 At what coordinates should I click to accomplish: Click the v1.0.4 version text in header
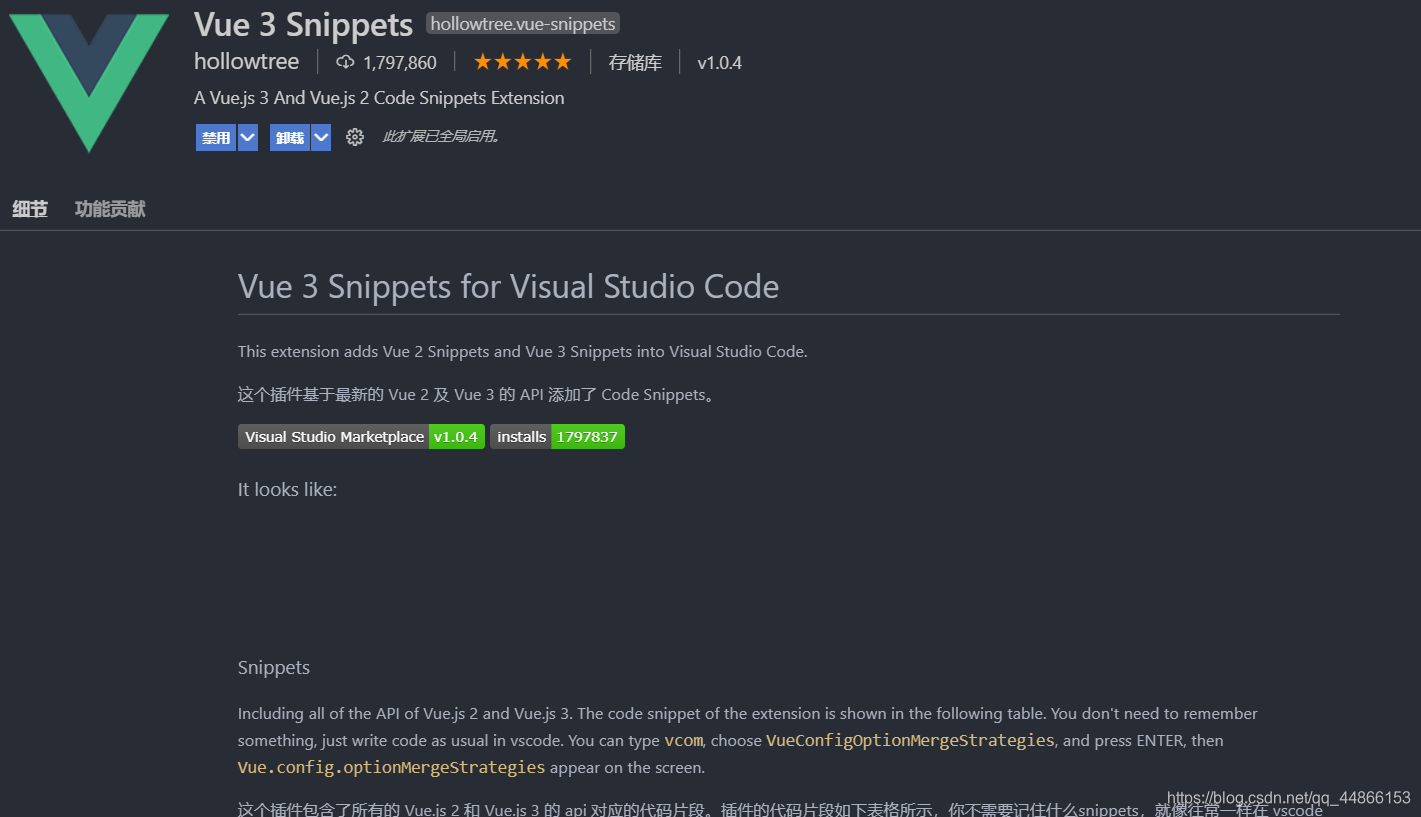(720, 62)
